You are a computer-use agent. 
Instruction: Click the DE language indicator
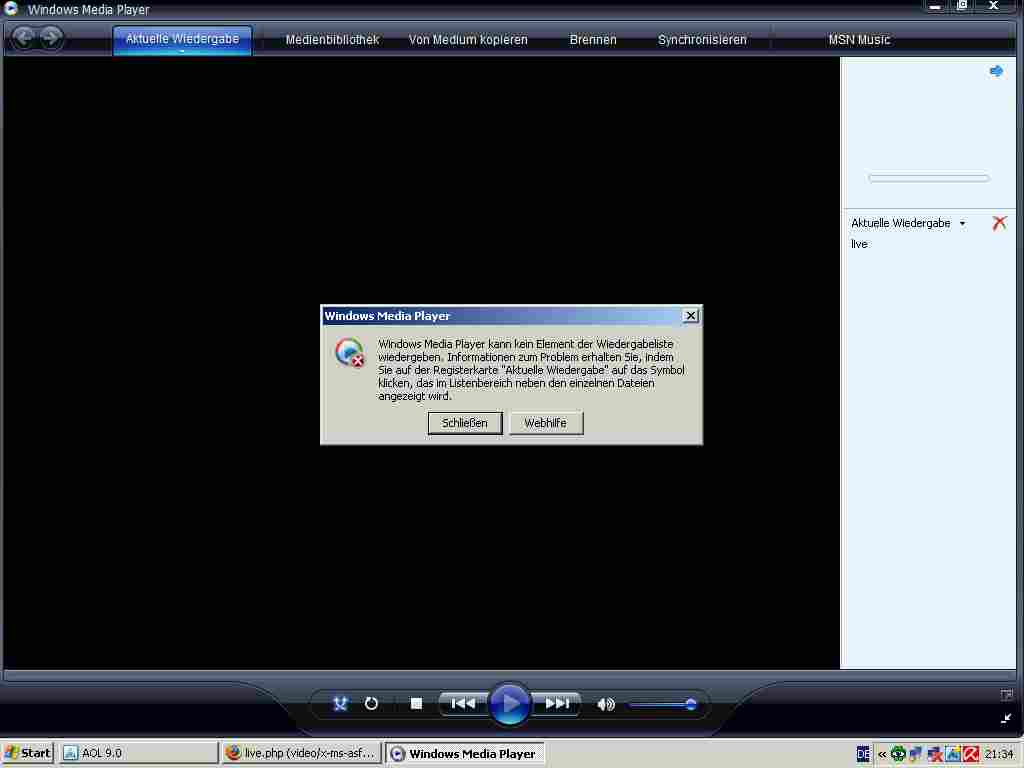tap(863, 754)
